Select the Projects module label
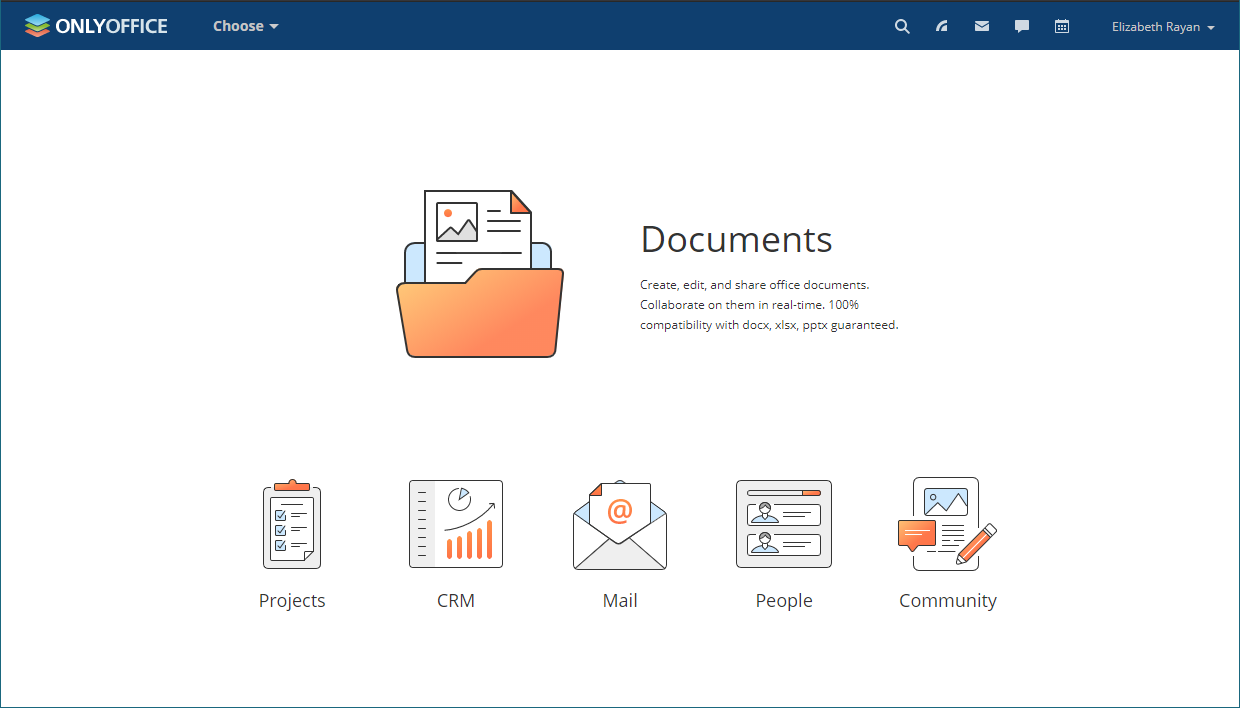The width and height of the screenshot is (1240, 708). coord(291,600)
